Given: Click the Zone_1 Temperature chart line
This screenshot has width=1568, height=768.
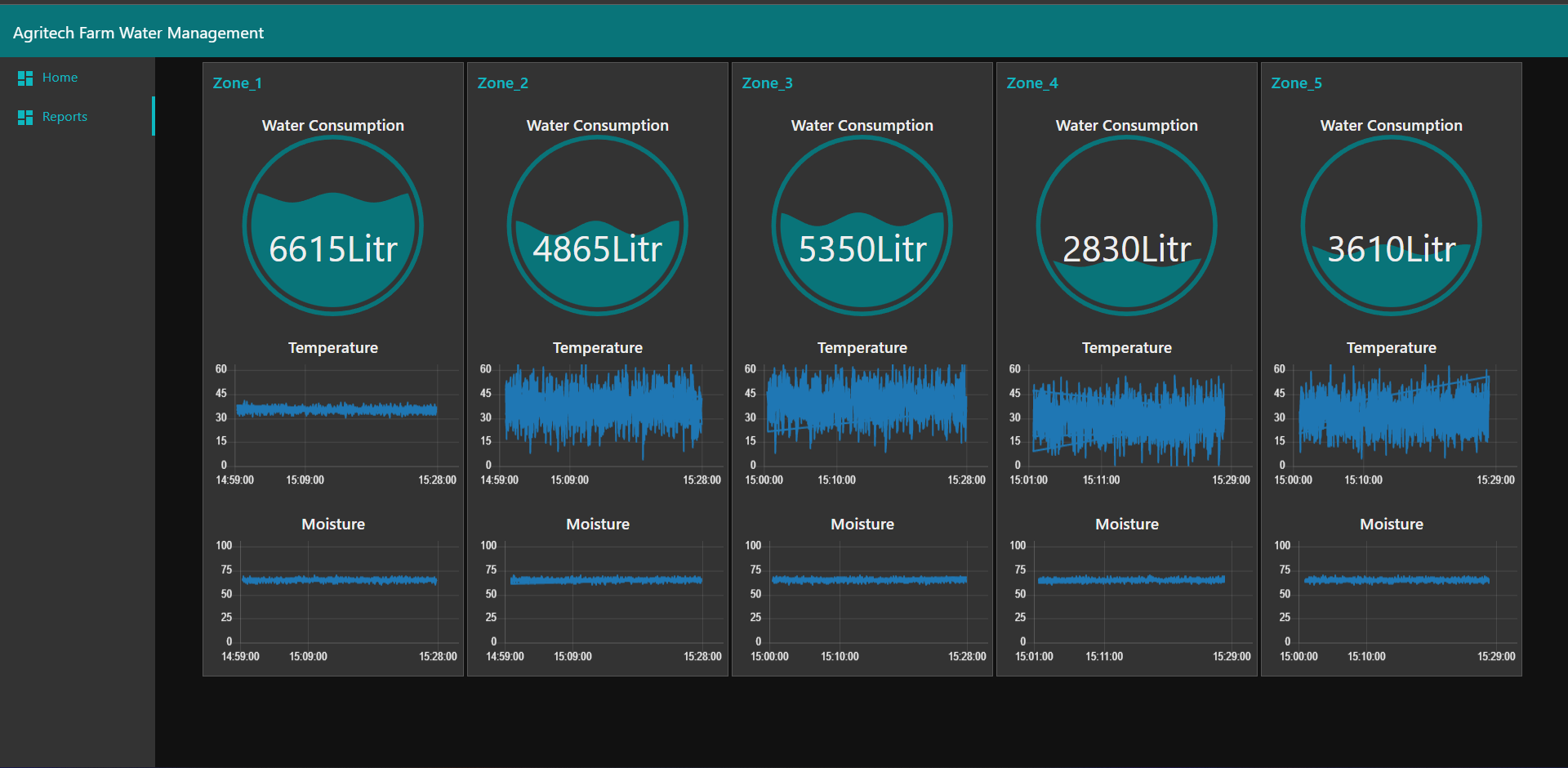Looking at the screenshot, I should click(x=336, y=409).
